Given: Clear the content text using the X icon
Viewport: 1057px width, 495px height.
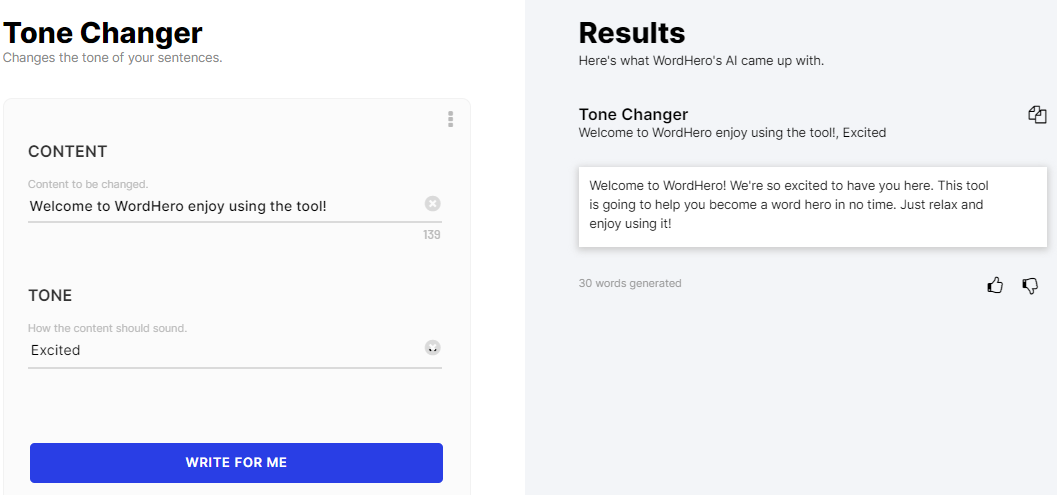Looking at the screenshot, I should [433, 203].
